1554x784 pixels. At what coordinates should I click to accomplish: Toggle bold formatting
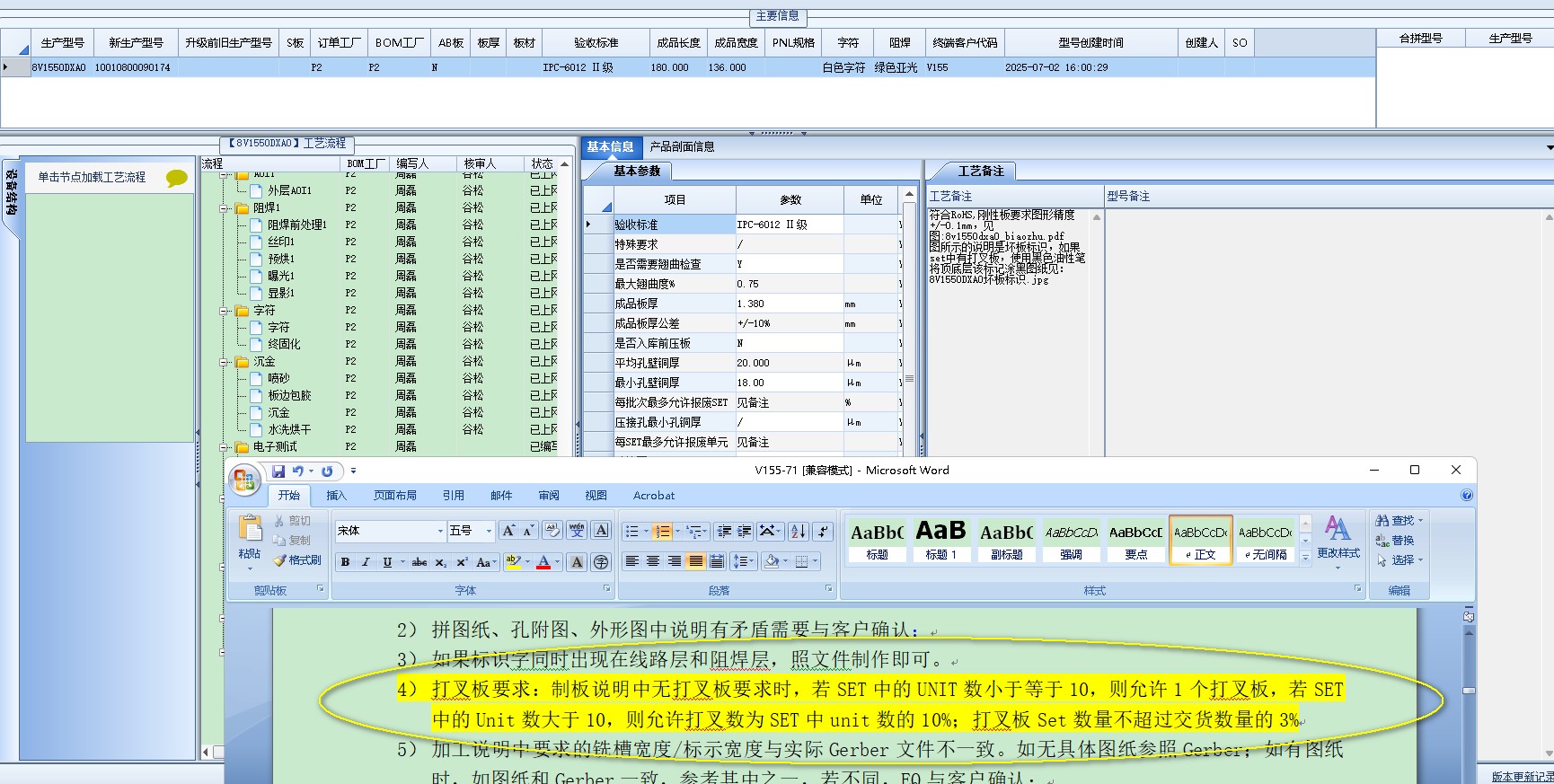(345, 562)
